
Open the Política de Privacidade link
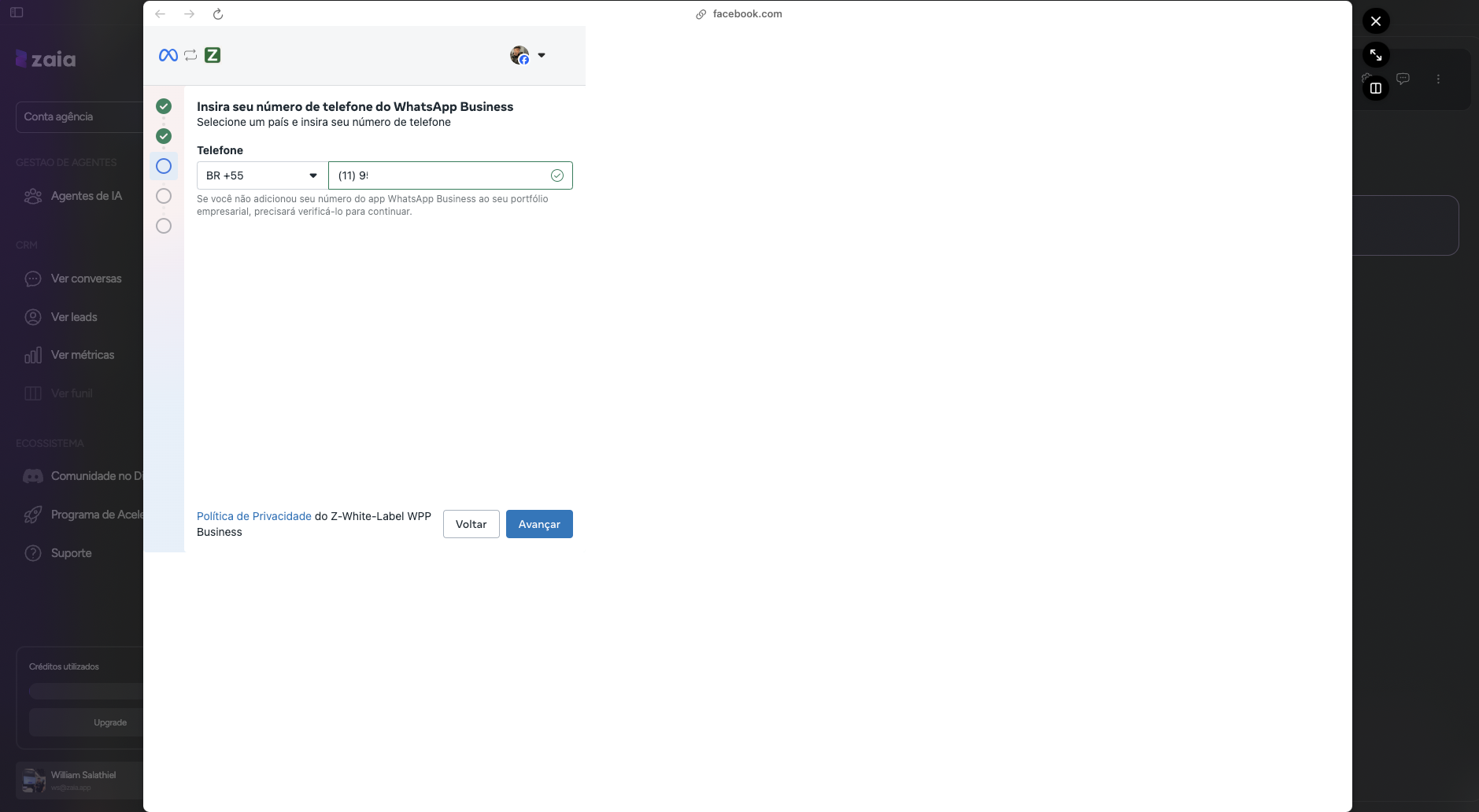[253, 516]
